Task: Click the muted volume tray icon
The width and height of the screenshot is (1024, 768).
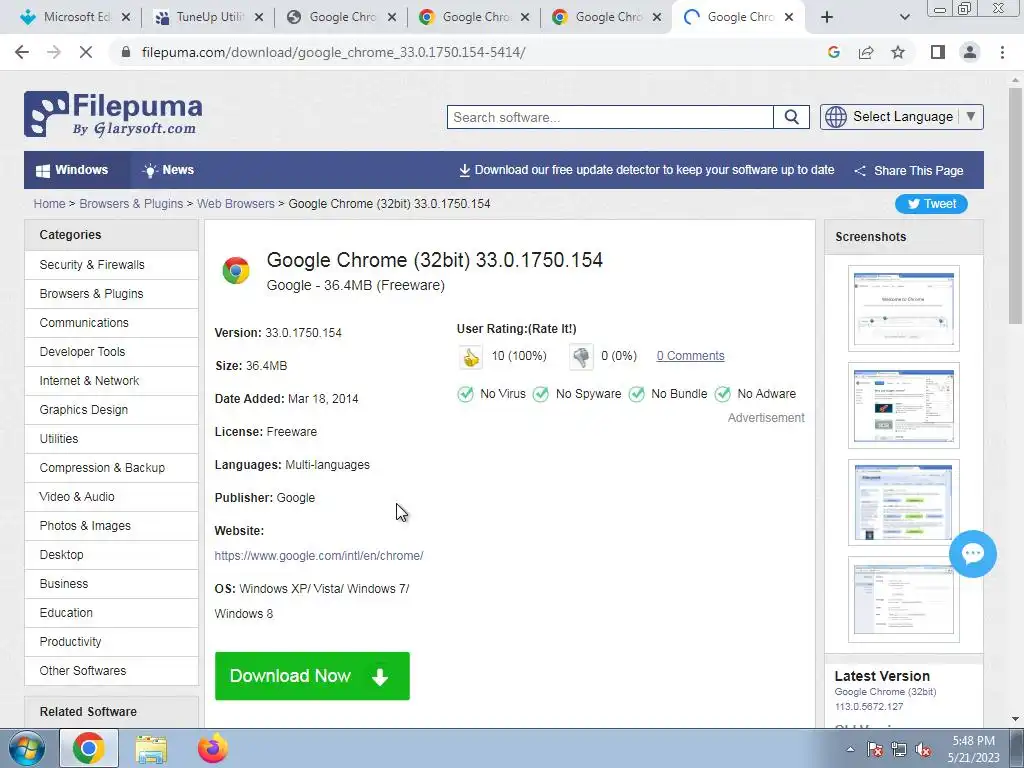Action: 923,750
